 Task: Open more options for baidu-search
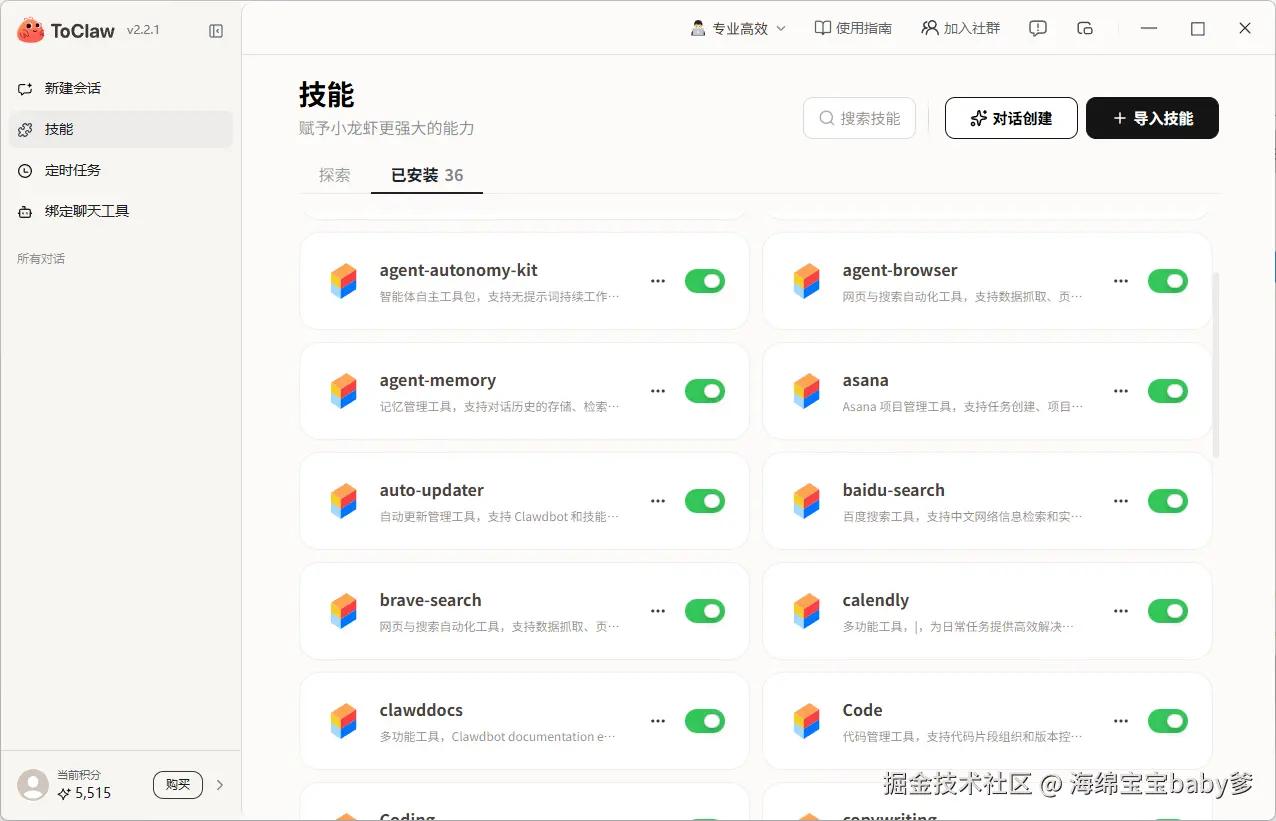(x=1121, y=501)
